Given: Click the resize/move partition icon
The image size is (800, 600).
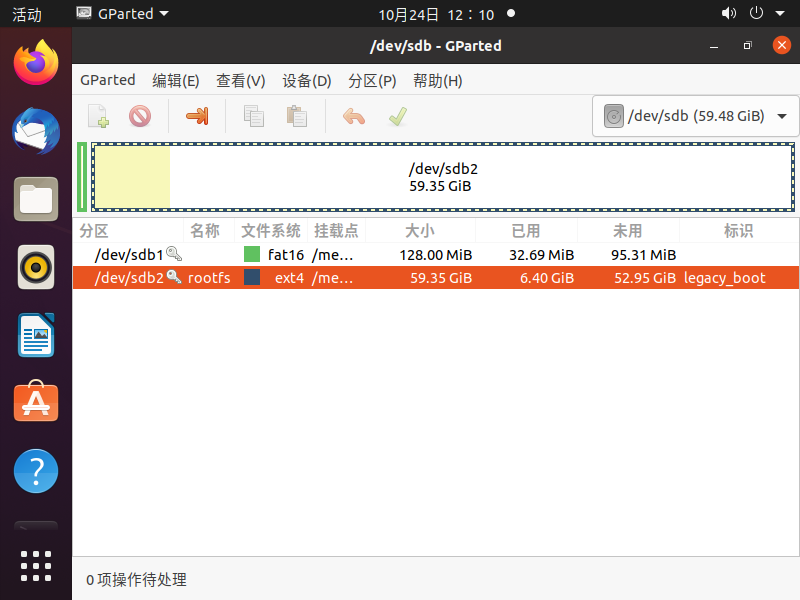Looking at the screenshot, I should coord(197,116).
